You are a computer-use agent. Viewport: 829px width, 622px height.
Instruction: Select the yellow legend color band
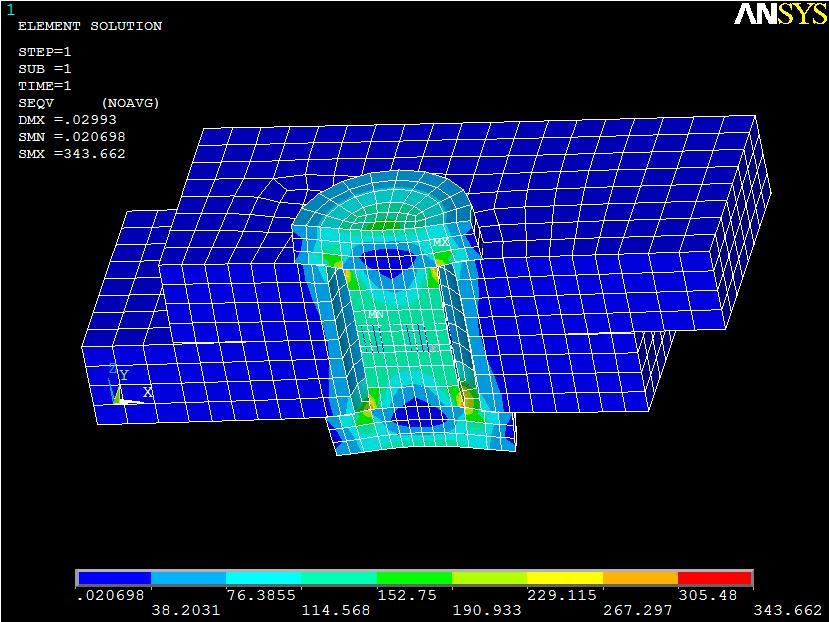pos(565,578)
